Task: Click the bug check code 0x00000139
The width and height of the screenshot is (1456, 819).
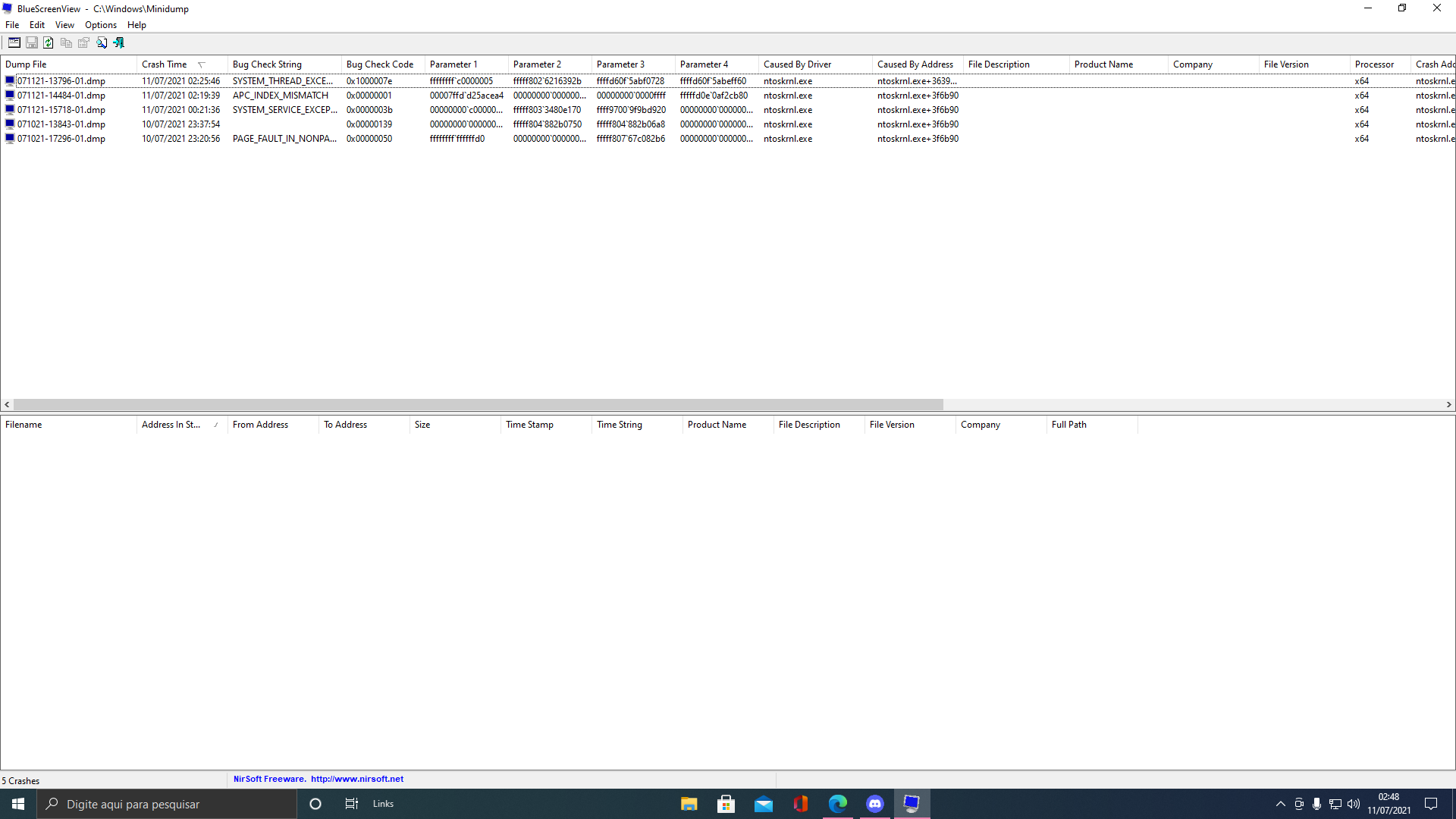Action: tap(369, 124)
